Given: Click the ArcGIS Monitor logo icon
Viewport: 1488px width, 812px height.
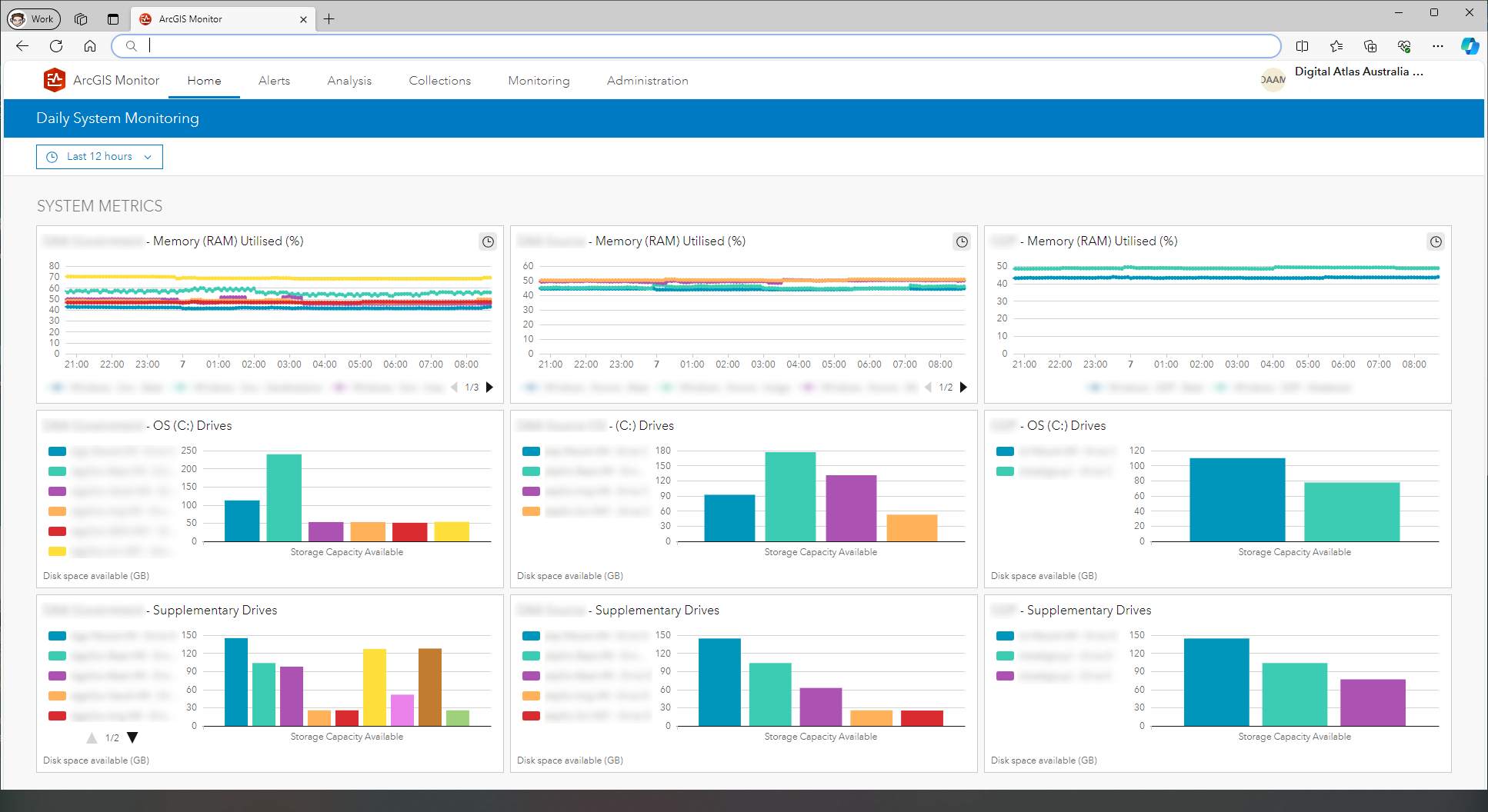Looking at the screenshot, I should coord(54,79).
